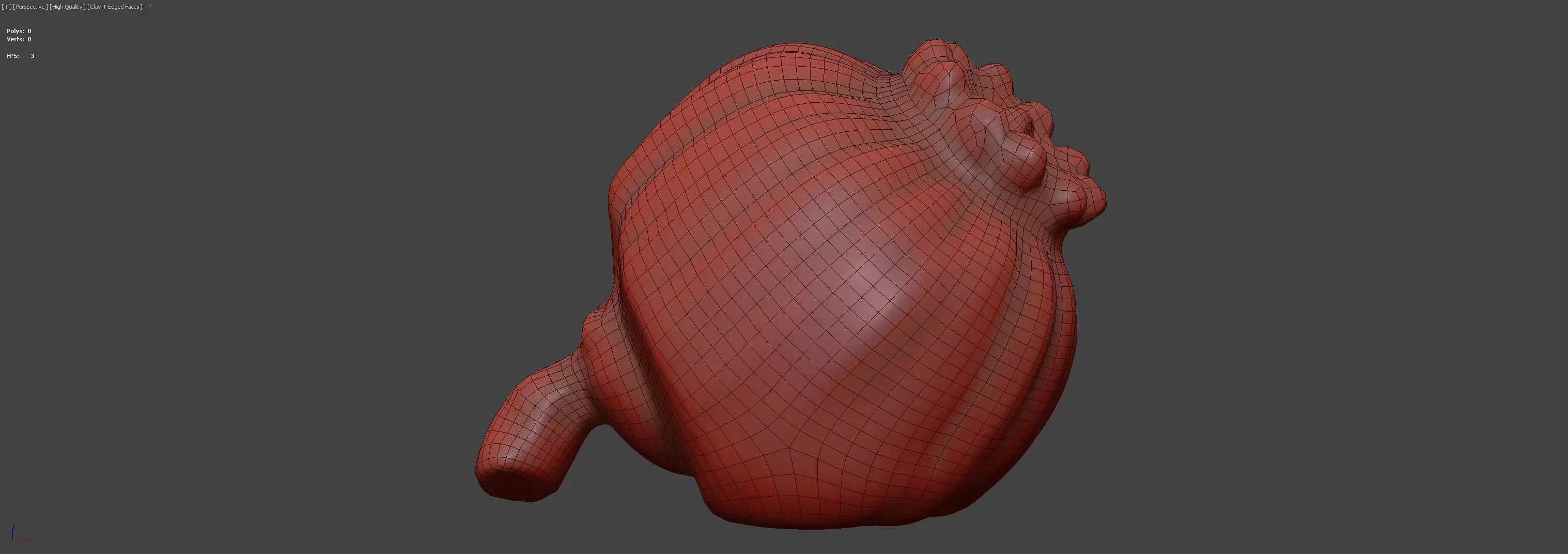Click the Polys: 0 statistic text
Viewport: 1568px width, 554px height.
[x=19, y=31]
